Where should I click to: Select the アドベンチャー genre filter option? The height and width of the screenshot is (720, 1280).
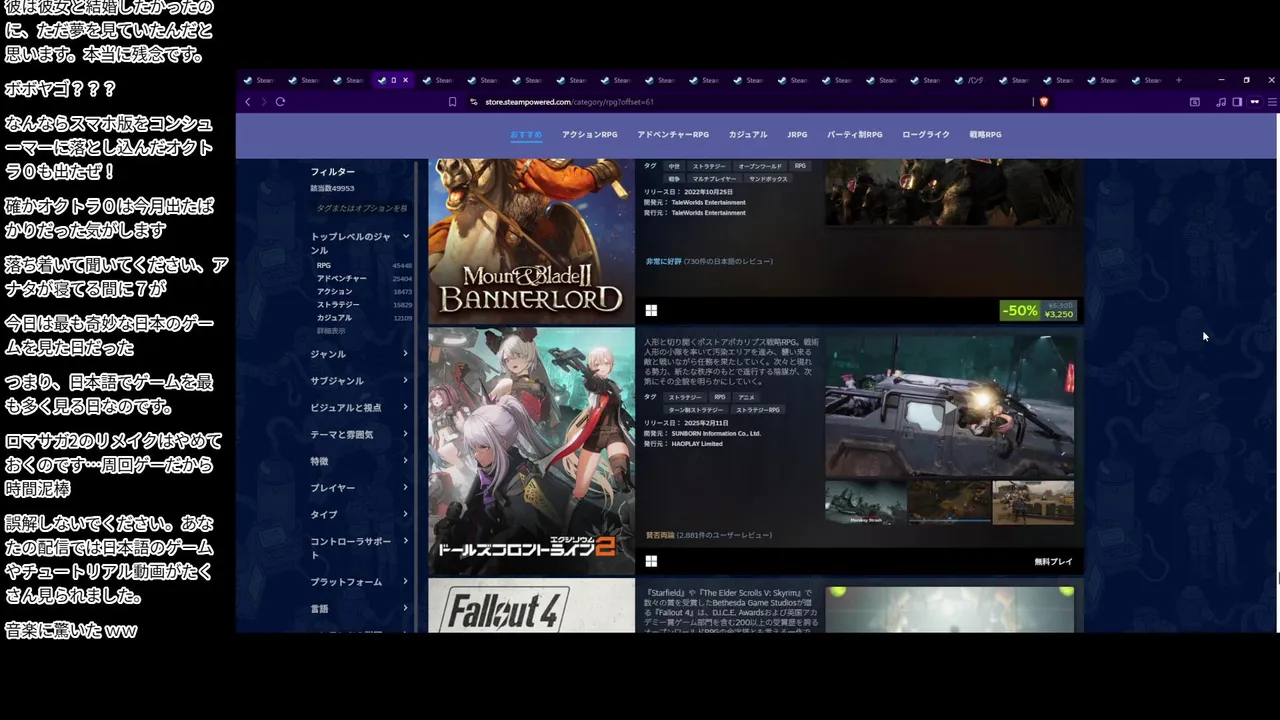(364, 279)
